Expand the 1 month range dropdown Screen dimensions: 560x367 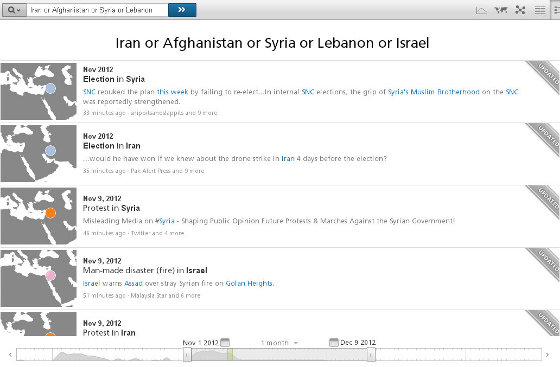[279, 343]
